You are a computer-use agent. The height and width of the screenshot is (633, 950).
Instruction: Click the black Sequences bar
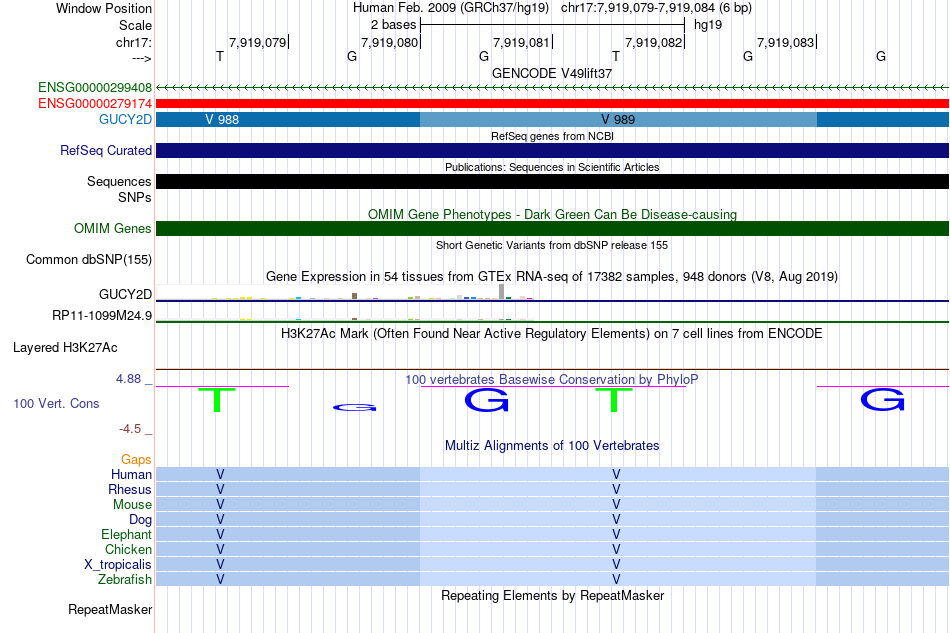click(x=552, y=181)
